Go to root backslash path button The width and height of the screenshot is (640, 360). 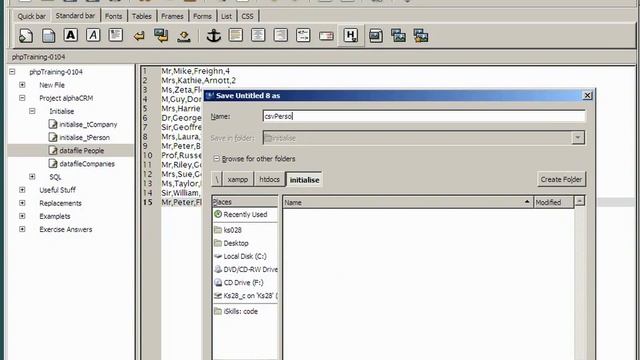[x=217, y=180]
